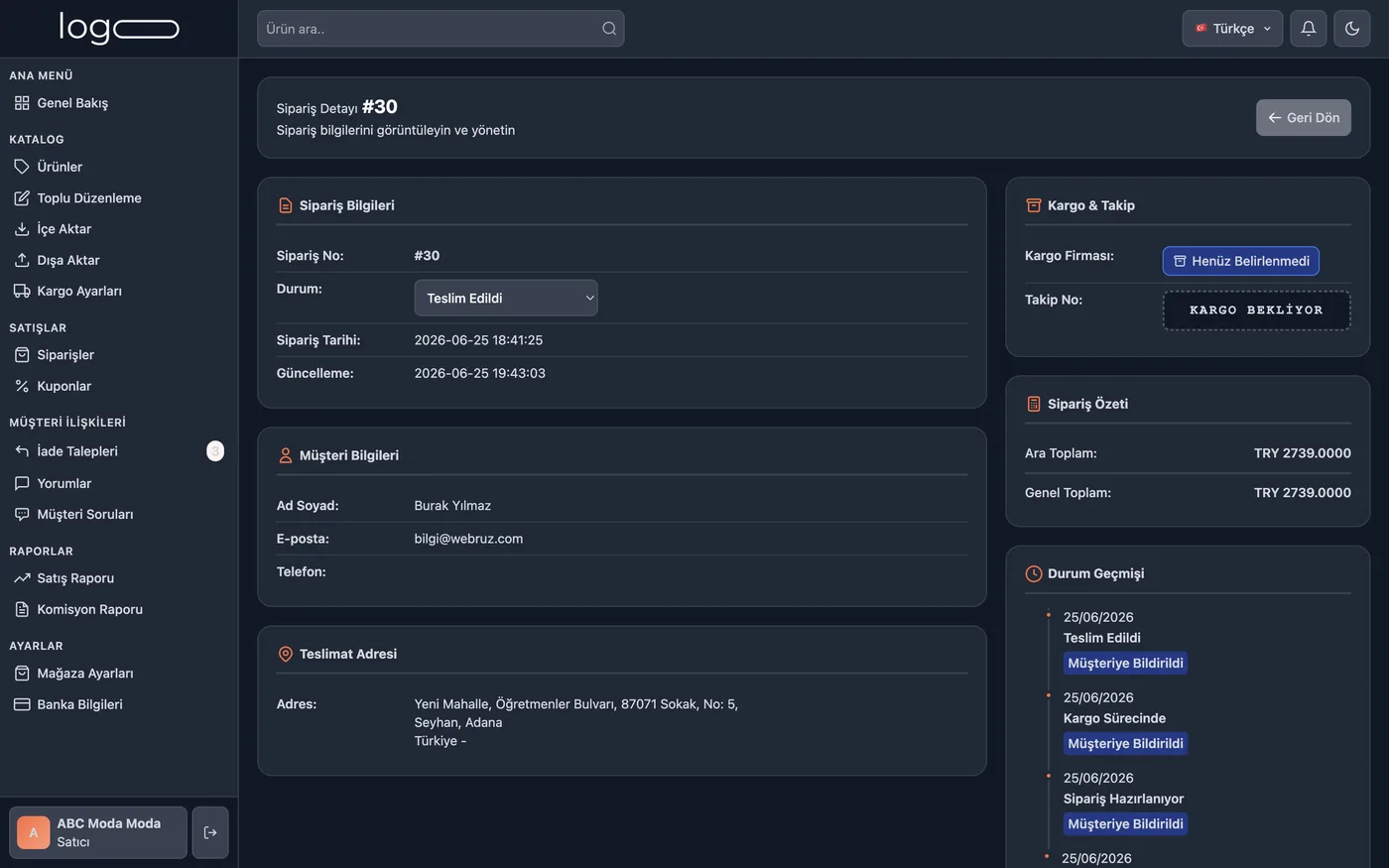
Task: Open the Durum status dropdown
Action: (506, 298)
